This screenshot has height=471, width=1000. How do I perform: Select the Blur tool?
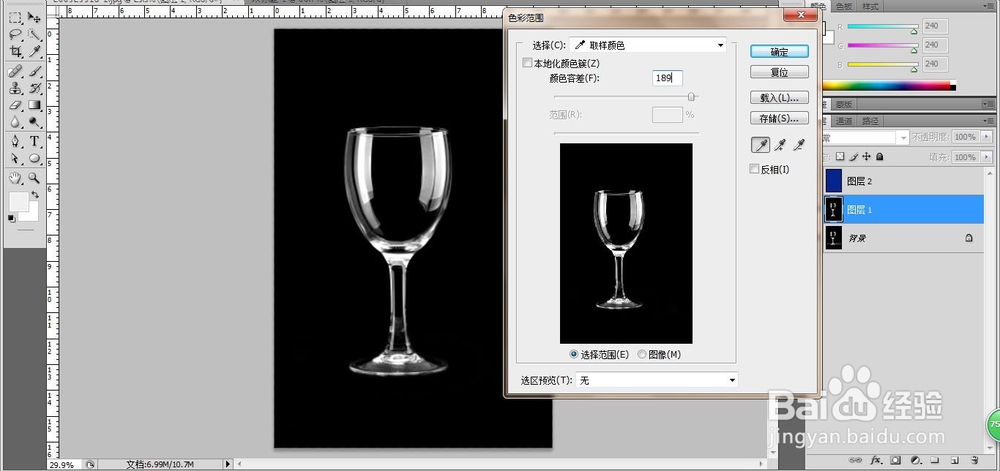click(x=15, y=122)
